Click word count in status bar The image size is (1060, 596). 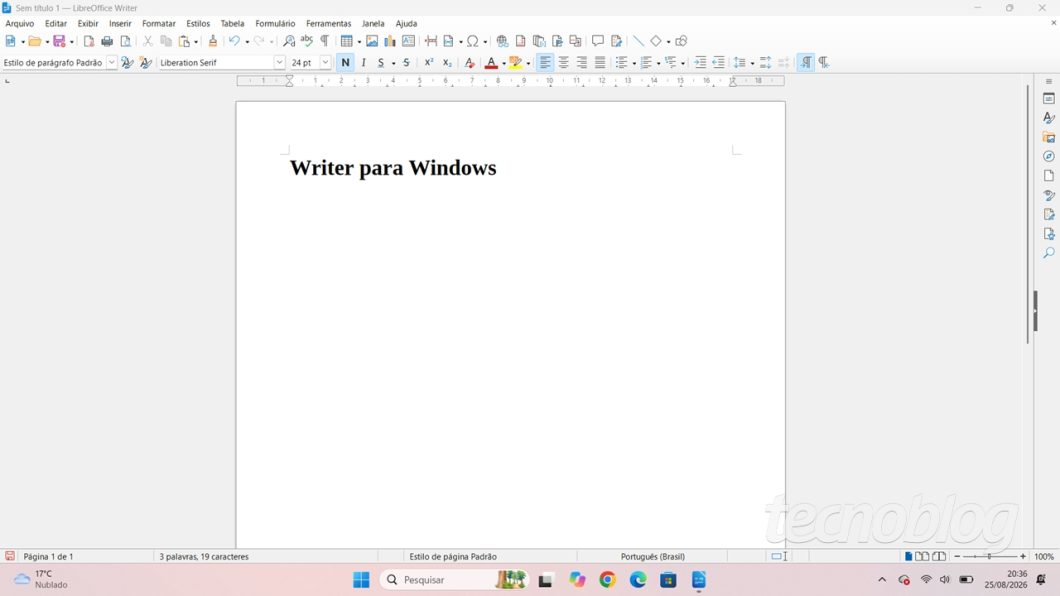[x=204, y=557]
